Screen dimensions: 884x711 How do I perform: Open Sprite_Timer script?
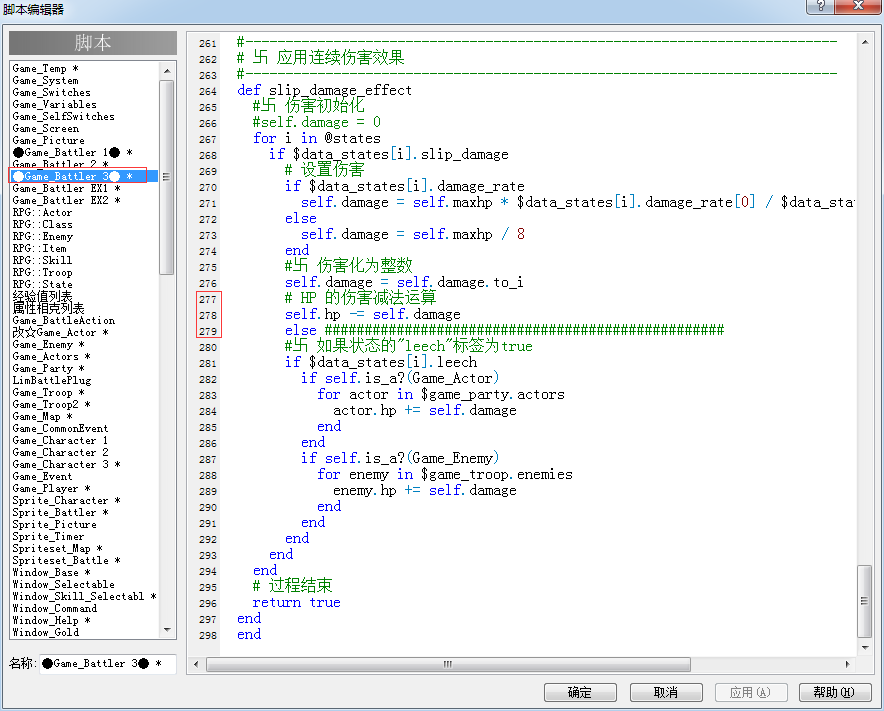tap(48, 536)
